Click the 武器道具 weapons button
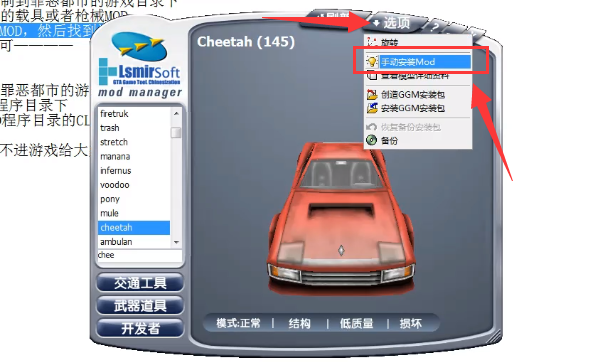Viewport: 590px width, 362px height. (140, 306)
